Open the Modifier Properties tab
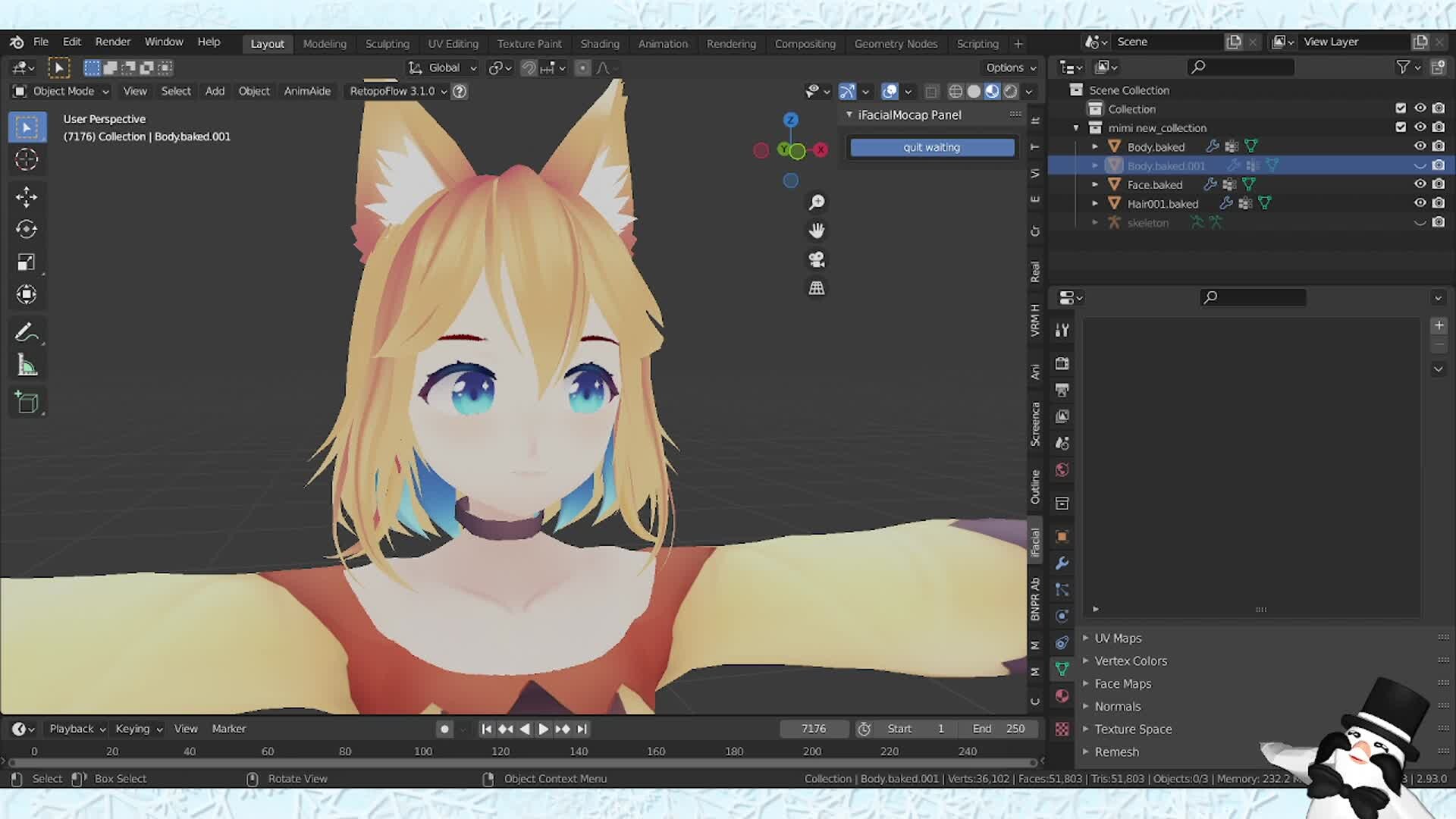Screen dimensions: 1456x819 [1062, 563]
